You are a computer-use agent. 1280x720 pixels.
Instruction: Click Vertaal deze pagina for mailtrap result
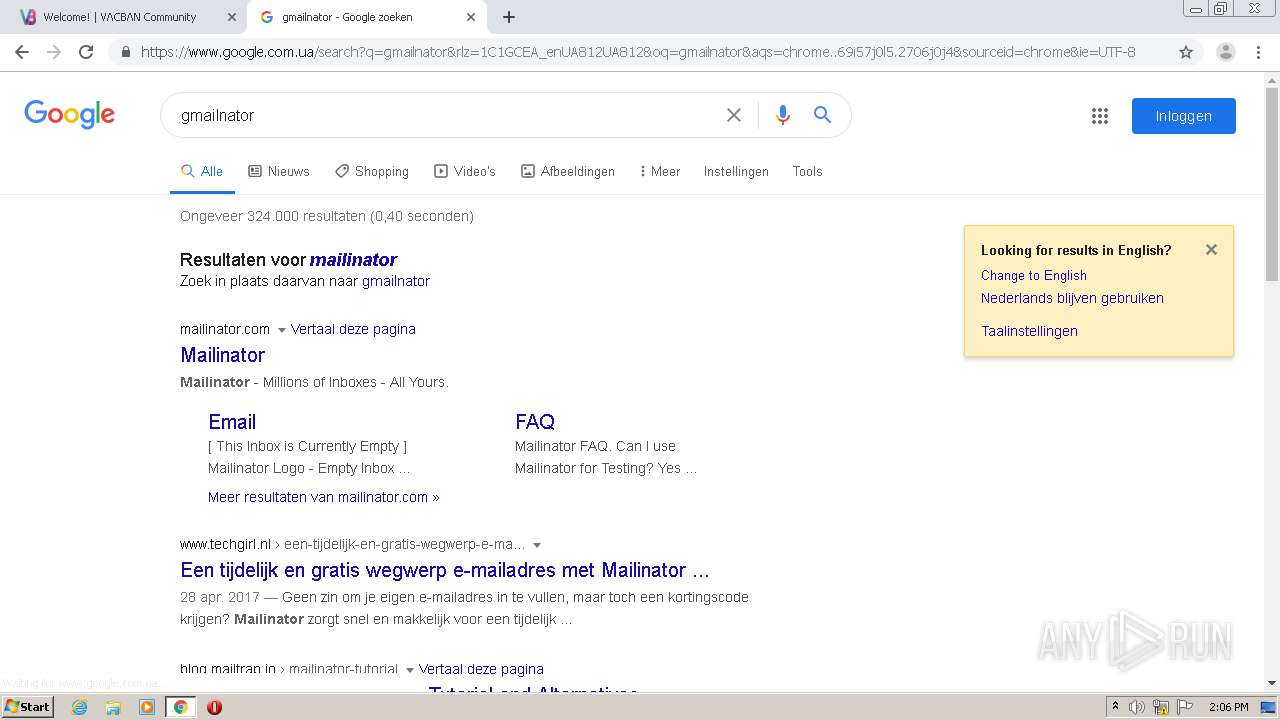481,669
